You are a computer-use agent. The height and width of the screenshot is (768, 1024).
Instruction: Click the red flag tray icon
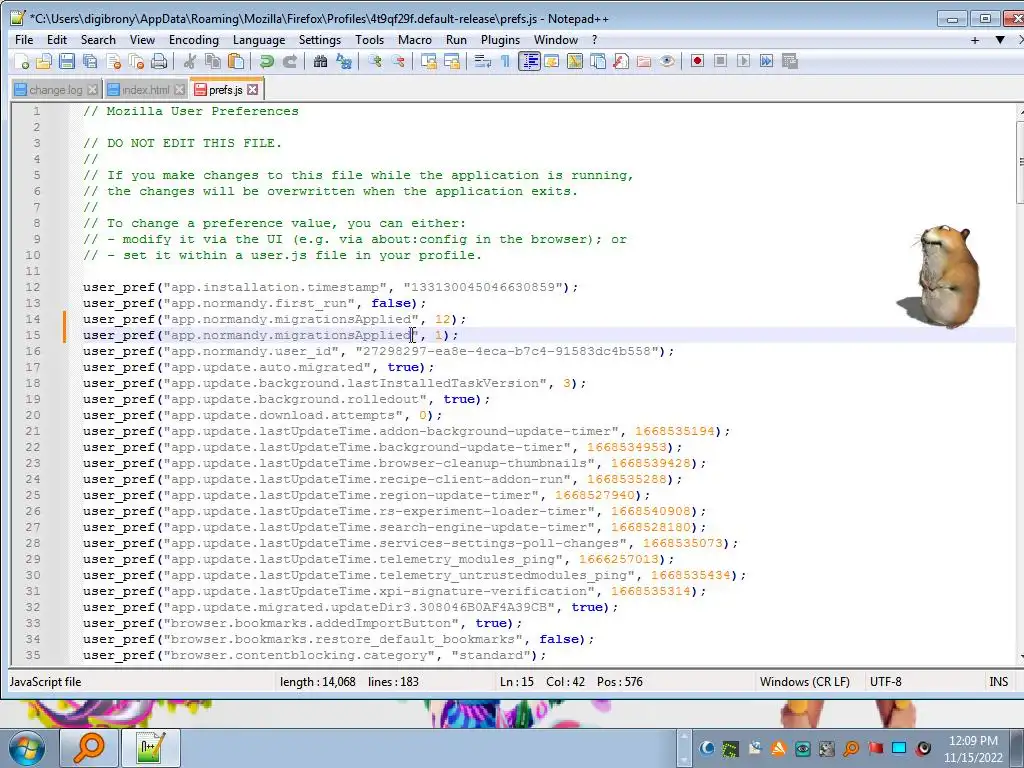point(875,748)
